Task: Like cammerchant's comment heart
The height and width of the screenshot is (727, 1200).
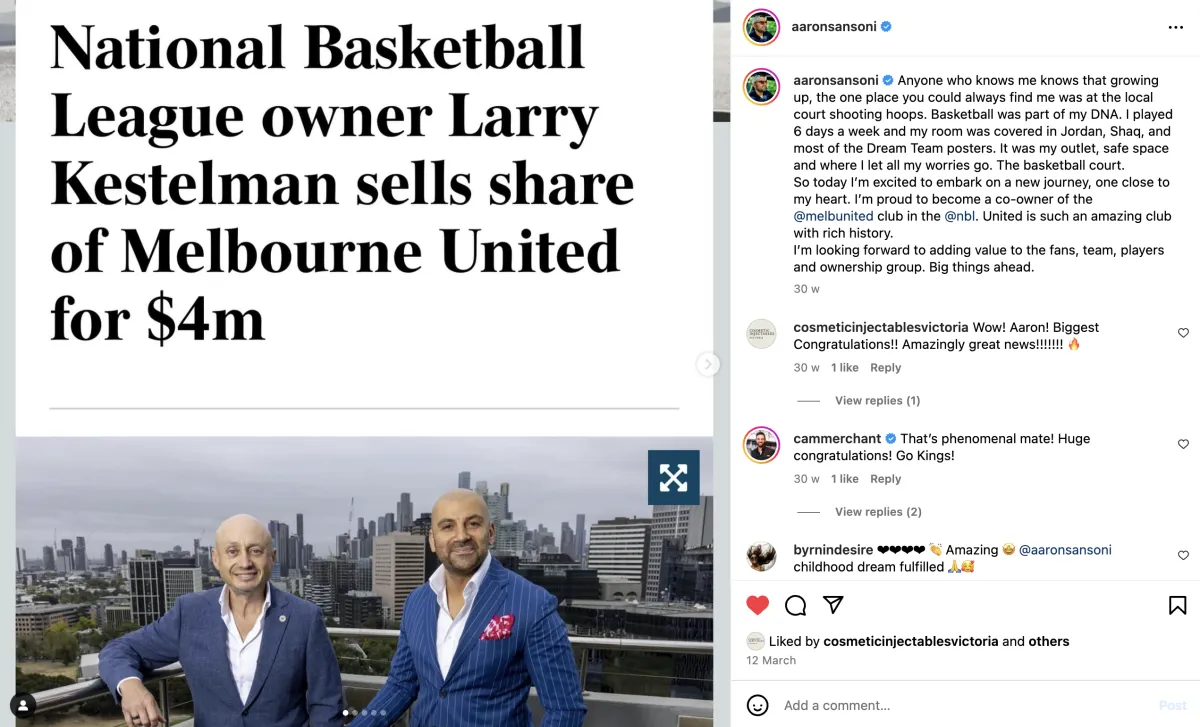Action: click(x=1183, y=444)
